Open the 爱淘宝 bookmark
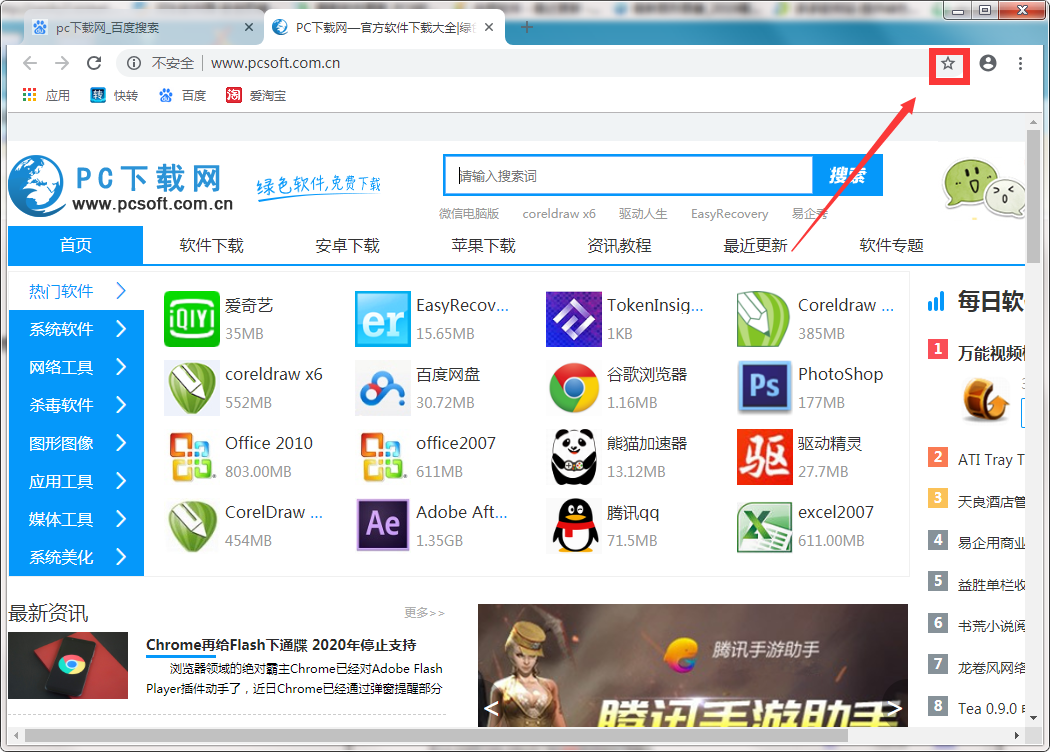 [256, 95]
